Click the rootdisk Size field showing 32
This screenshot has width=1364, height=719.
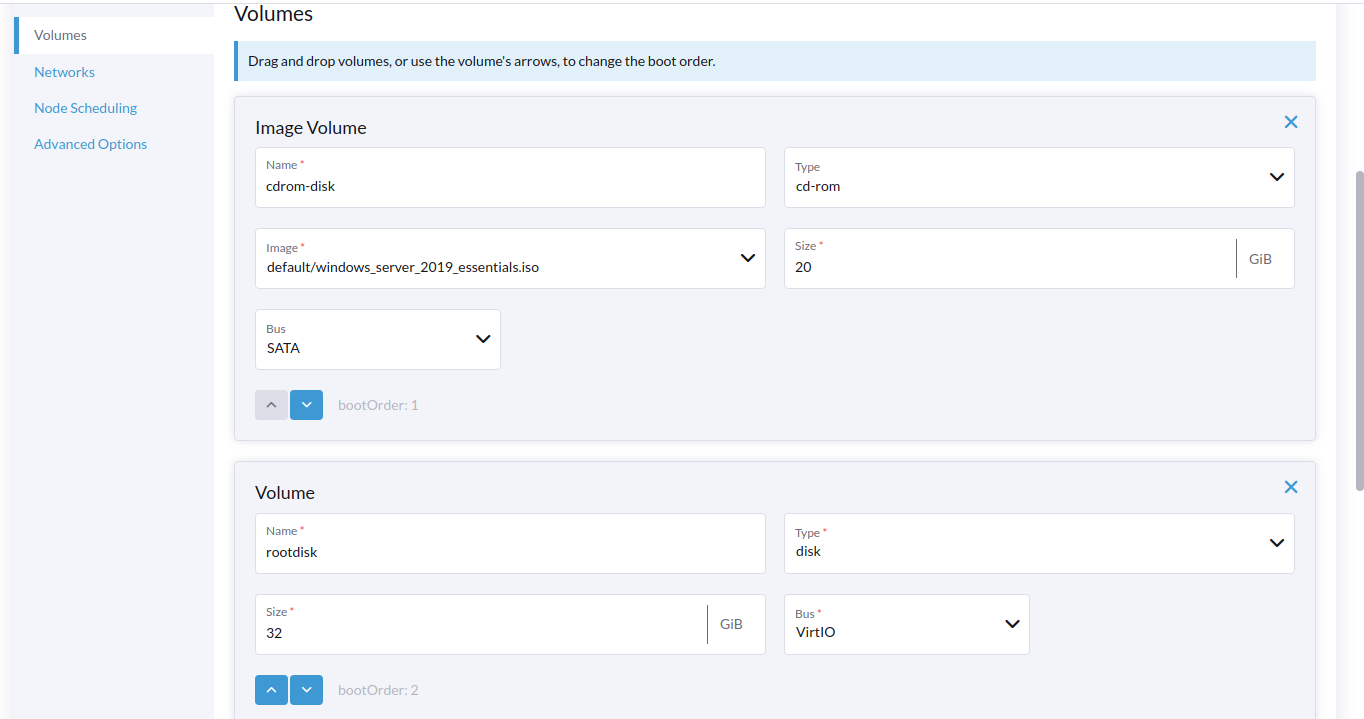click(481, 625)
